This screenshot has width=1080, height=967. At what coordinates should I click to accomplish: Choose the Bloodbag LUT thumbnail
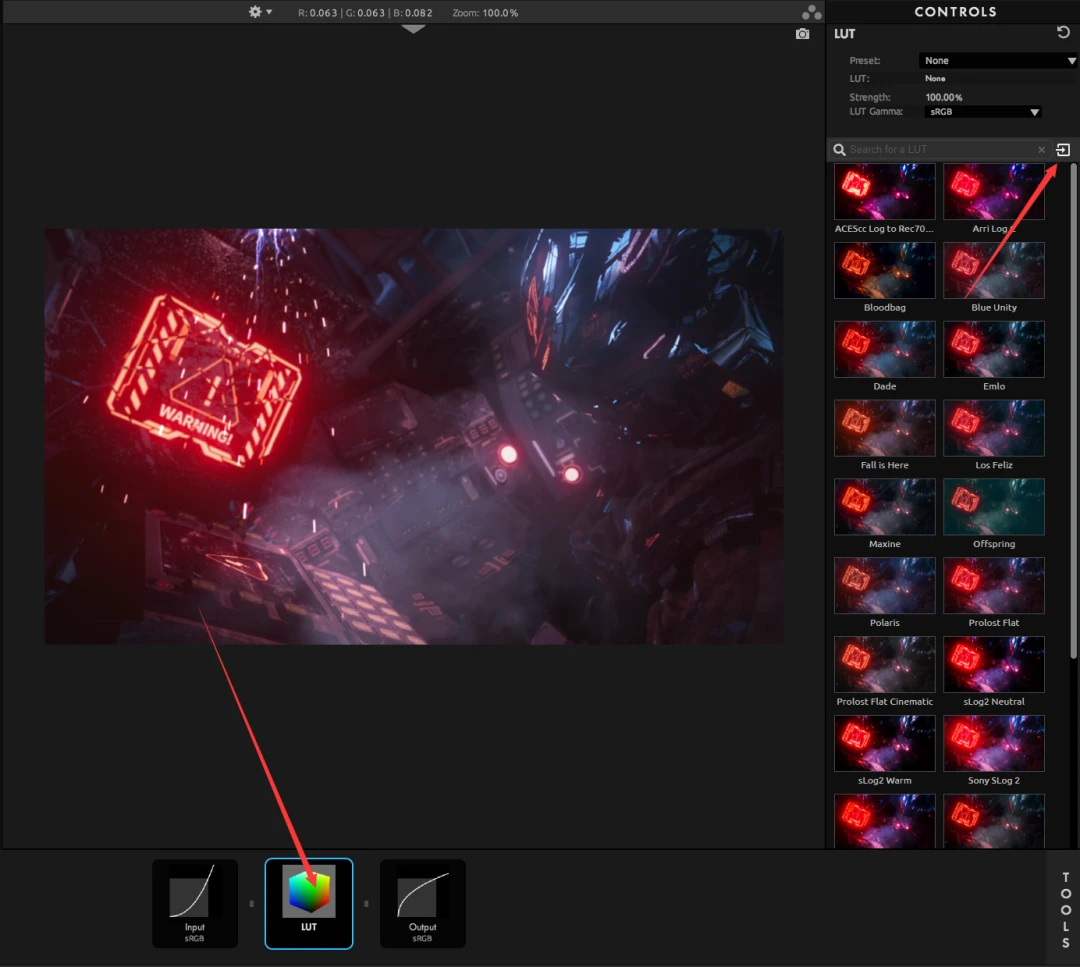pos(885,271)
